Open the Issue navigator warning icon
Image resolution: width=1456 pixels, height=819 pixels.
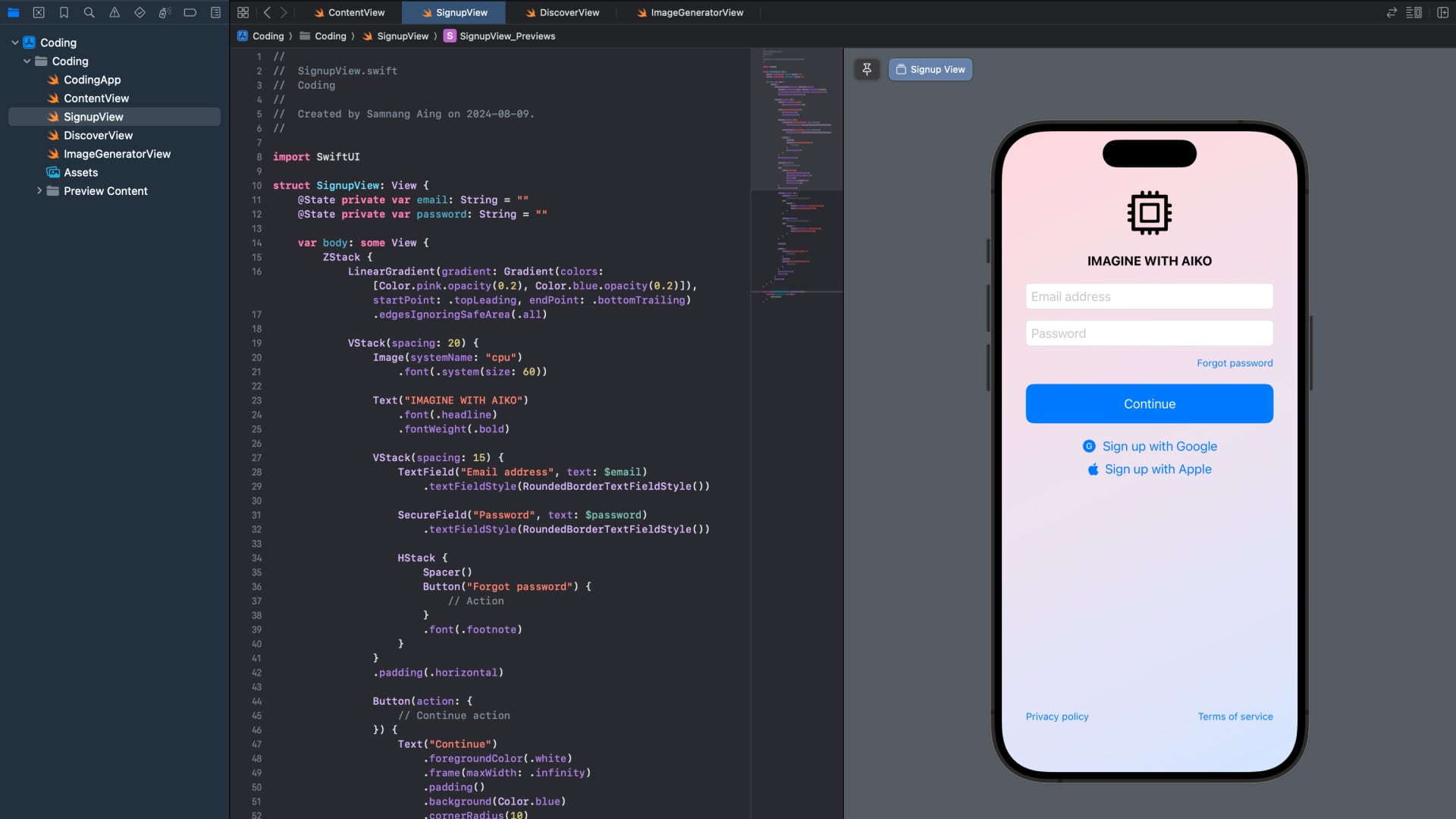[115, 12]
